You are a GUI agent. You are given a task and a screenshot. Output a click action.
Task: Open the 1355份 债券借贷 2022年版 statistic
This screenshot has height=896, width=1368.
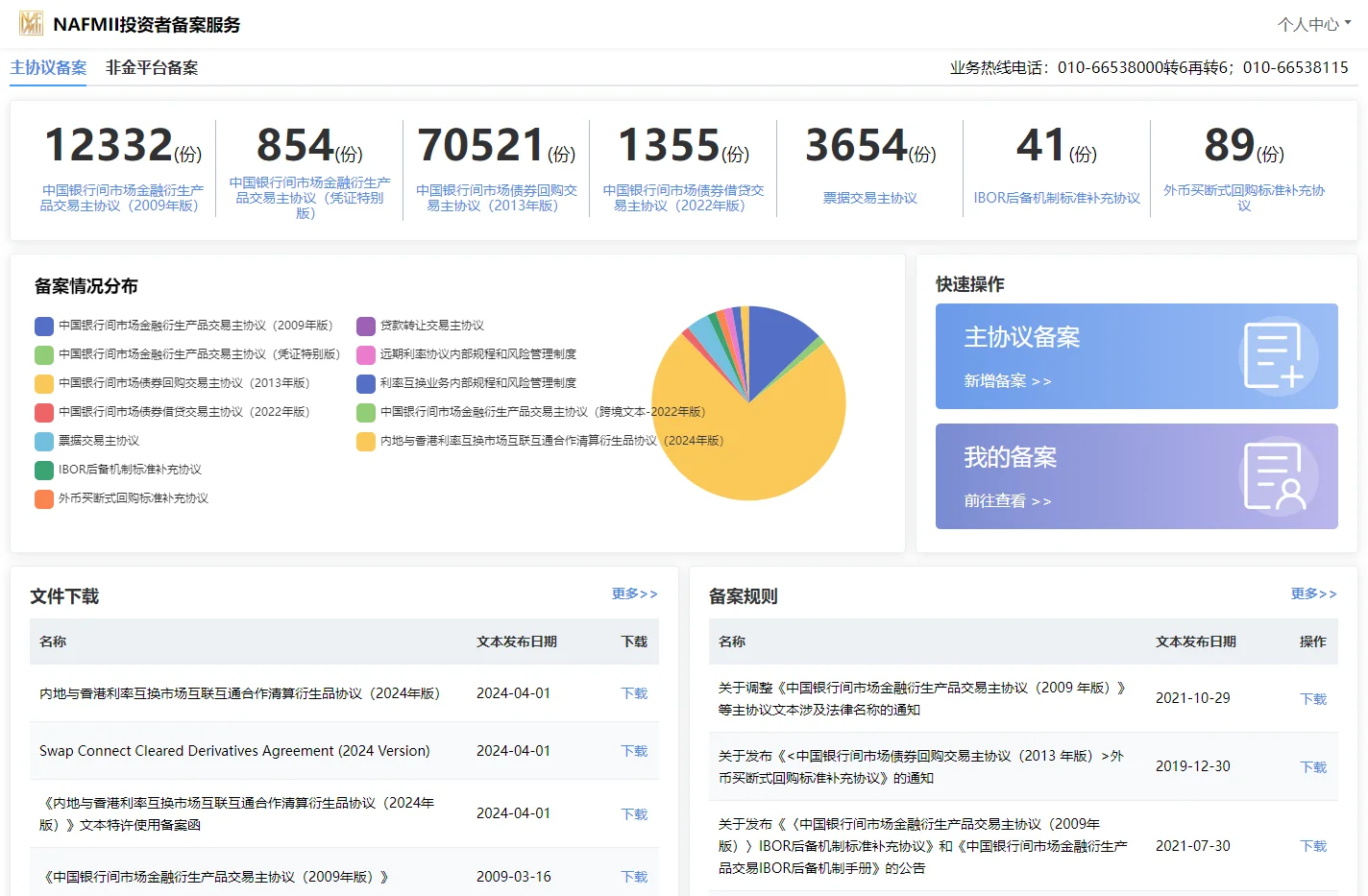pyautogui.click(x=683, y=169)
